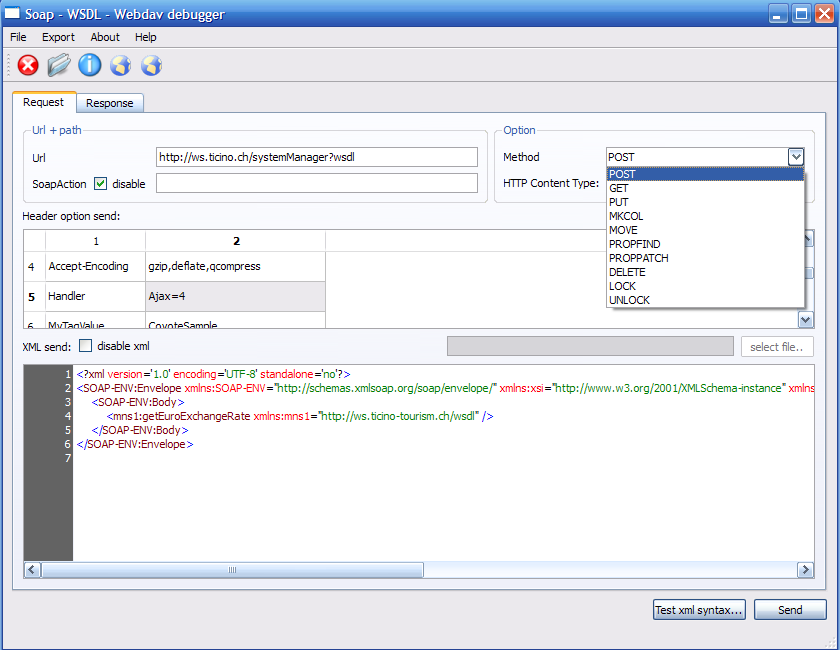The image size is (840, 650).
Task: Click the getEuroExchangeRate XML line
Action: 299,416
